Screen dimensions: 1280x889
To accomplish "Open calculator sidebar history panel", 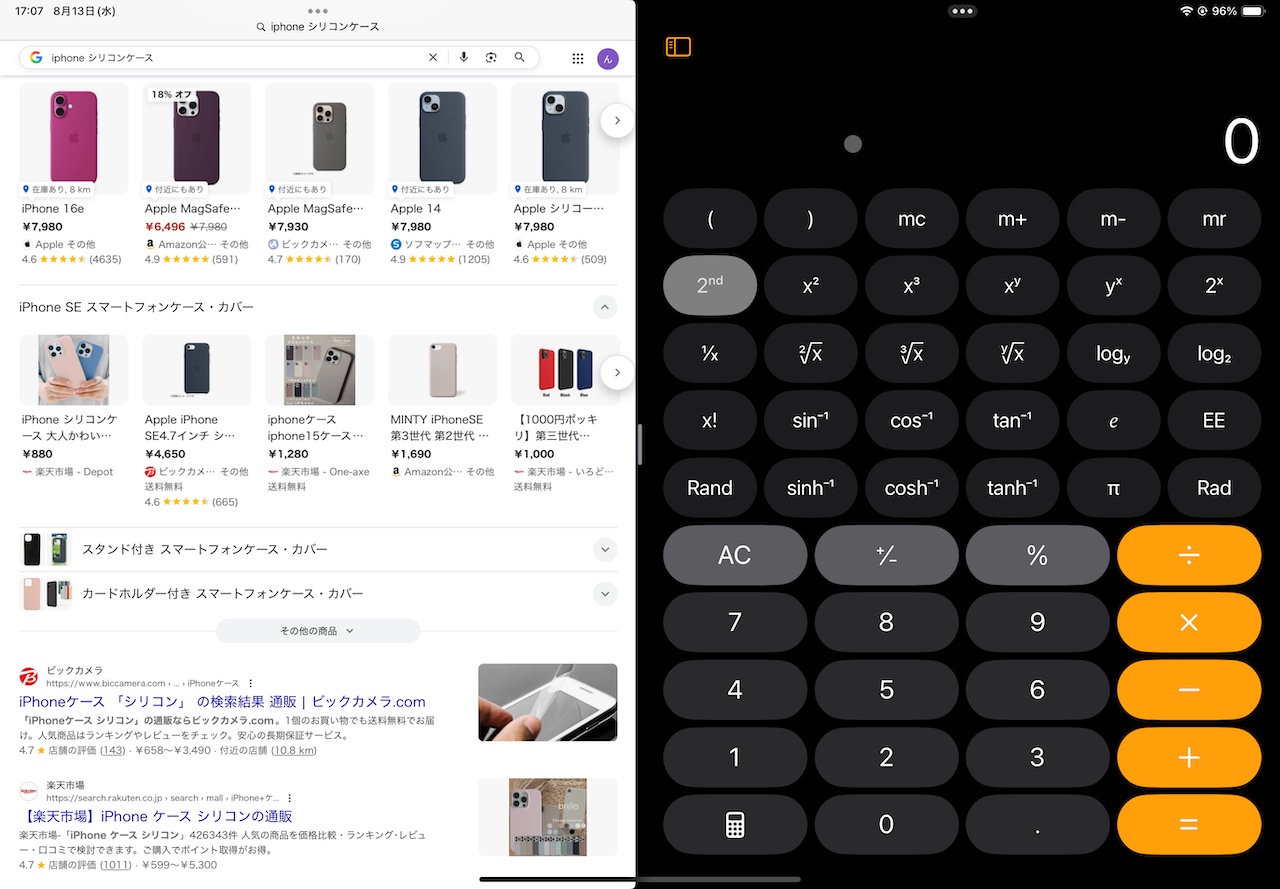I will coord(678,47).
